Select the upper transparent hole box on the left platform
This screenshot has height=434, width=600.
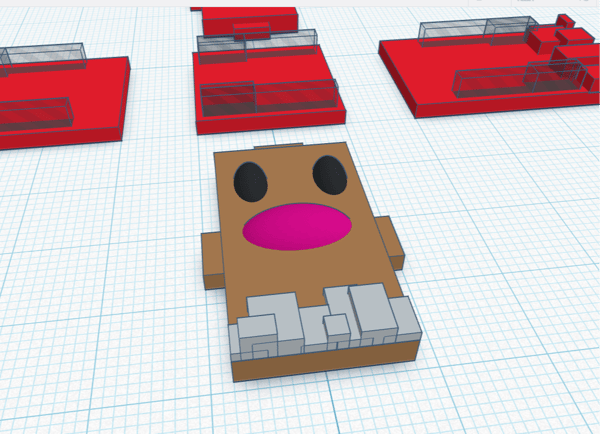point(43,57)
